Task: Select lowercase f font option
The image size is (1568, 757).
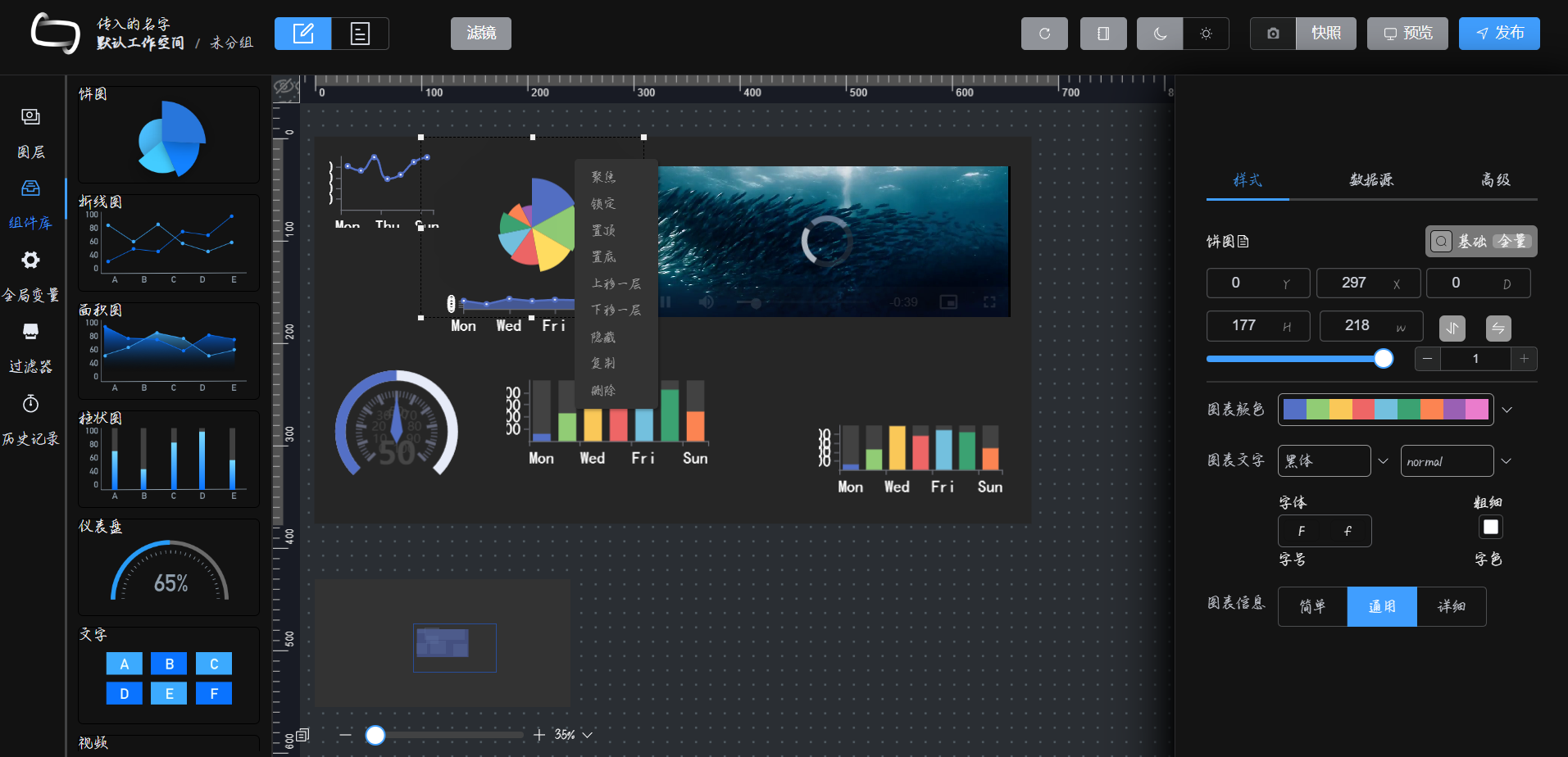Action: (1348, 531)
